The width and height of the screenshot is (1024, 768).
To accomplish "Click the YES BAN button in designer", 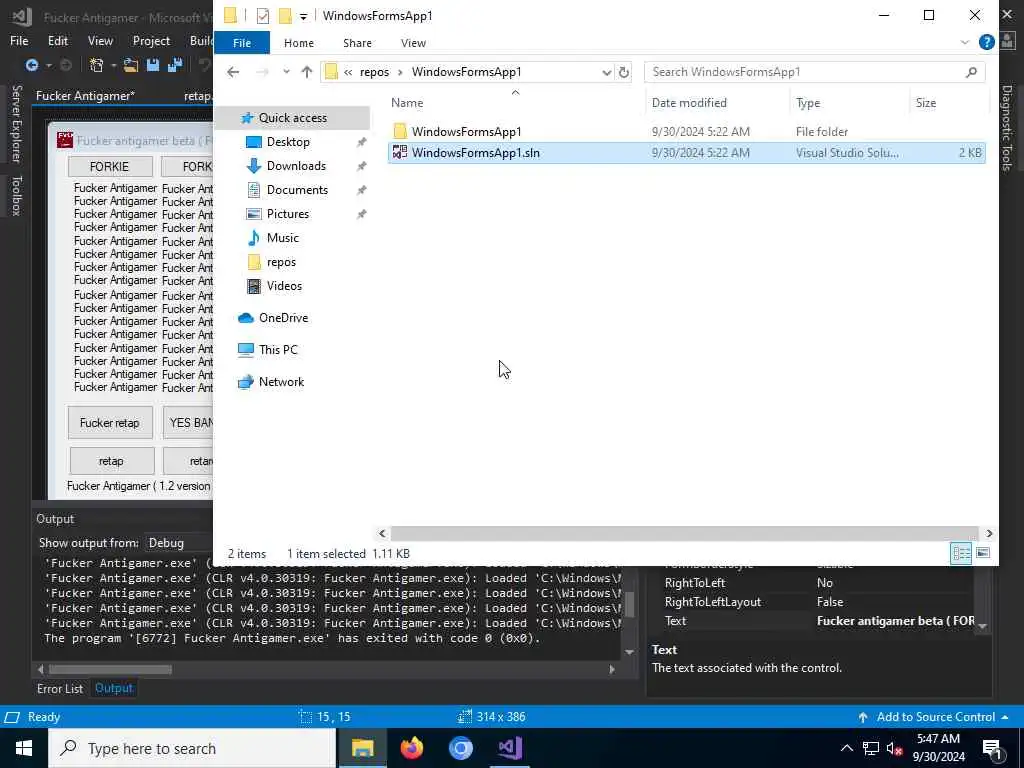I will (189, 423).
